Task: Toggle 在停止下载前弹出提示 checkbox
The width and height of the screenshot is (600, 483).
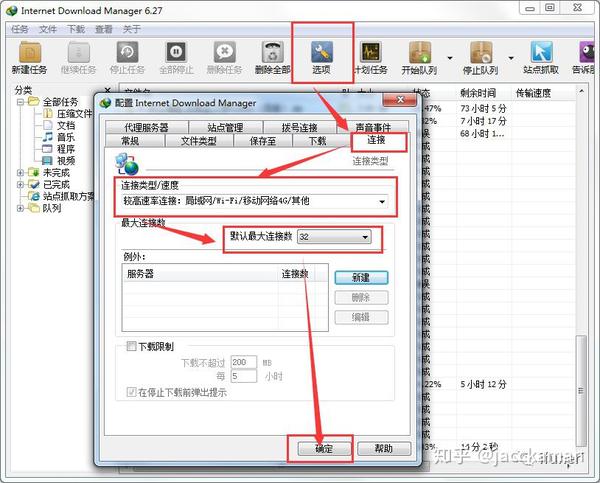Action: click(x=131, y=392)
